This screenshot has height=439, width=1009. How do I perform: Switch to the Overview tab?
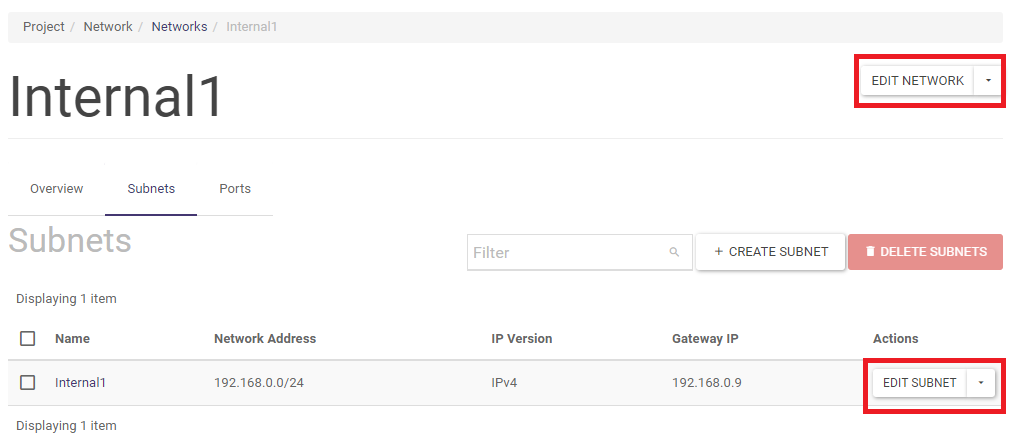tap(56, 188)
